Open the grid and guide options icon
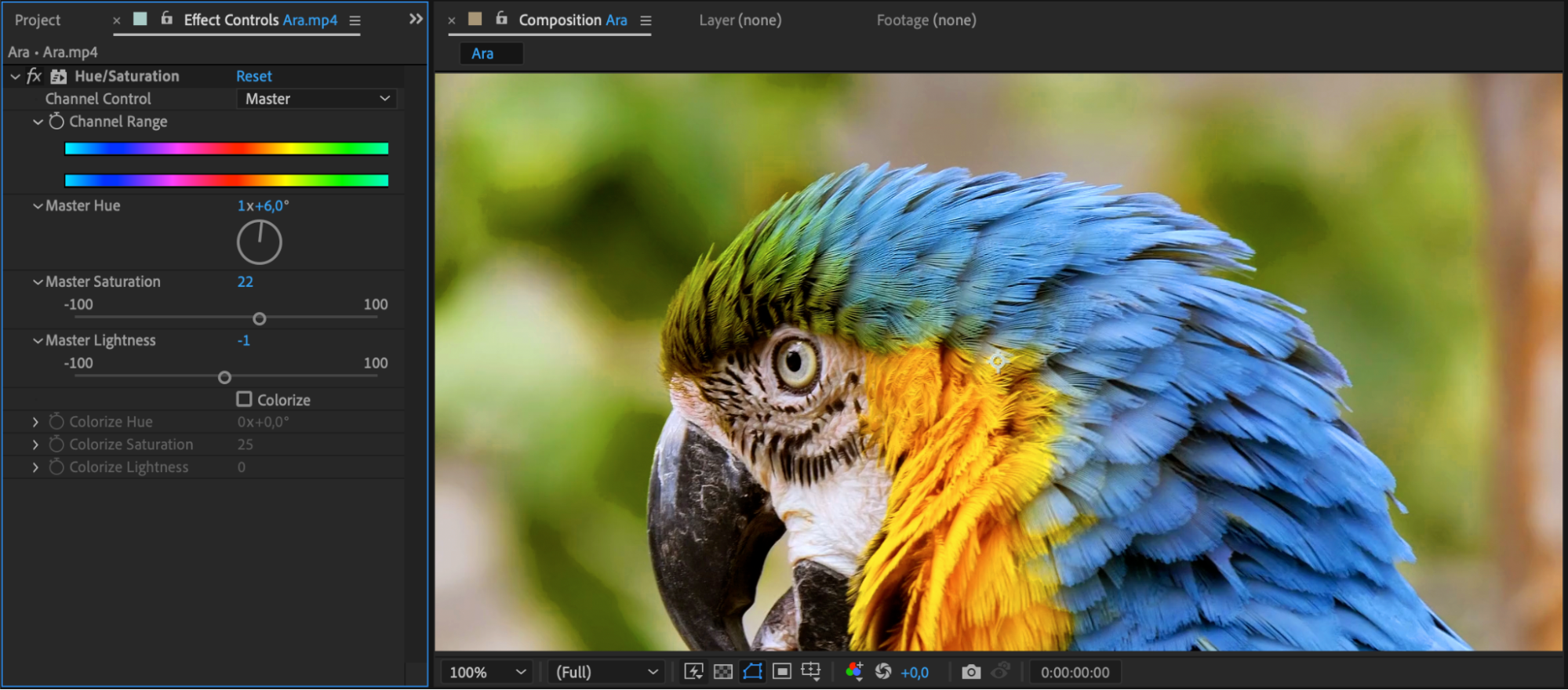Image resolution: width=1568 pixels, height=690 pixels. [x=811, y=671]
